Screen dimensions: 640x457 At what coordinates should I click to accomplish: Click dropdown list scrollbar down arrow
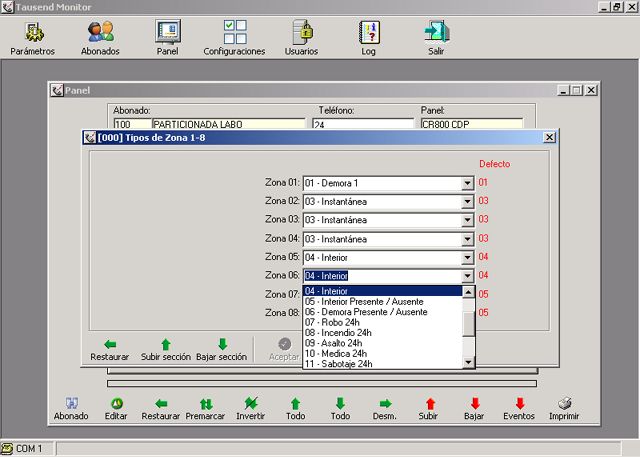click(468, 362)
